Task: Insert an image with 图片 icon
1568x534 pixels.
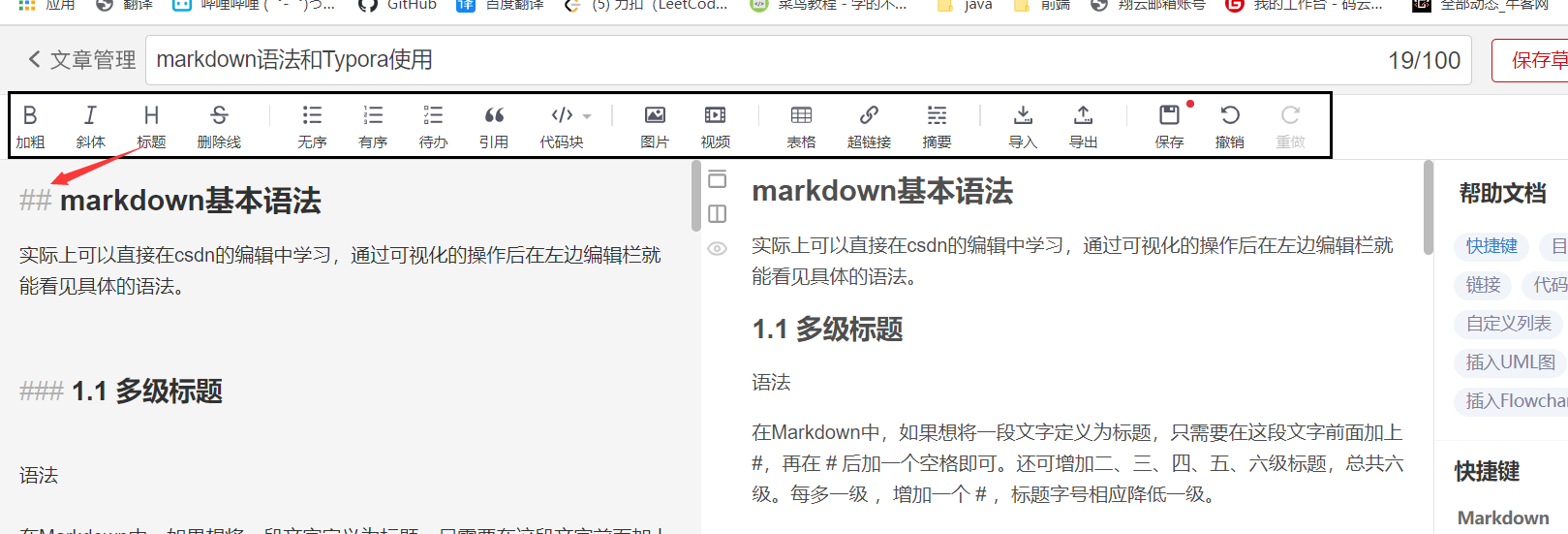Action: [655, 126]
